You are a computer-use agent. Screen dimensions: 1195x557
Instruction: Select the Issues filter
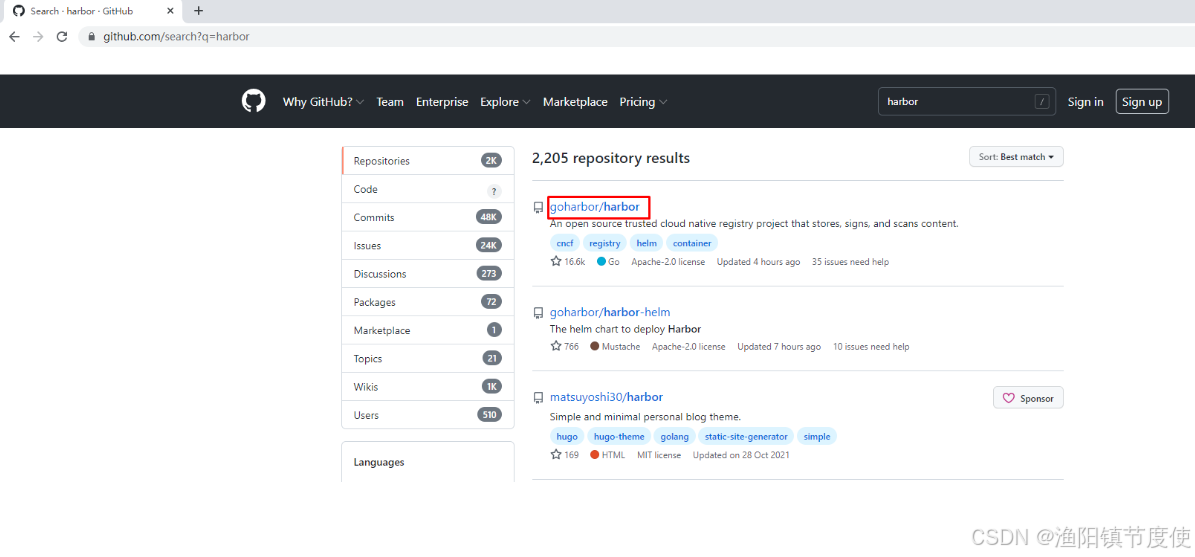428,245
